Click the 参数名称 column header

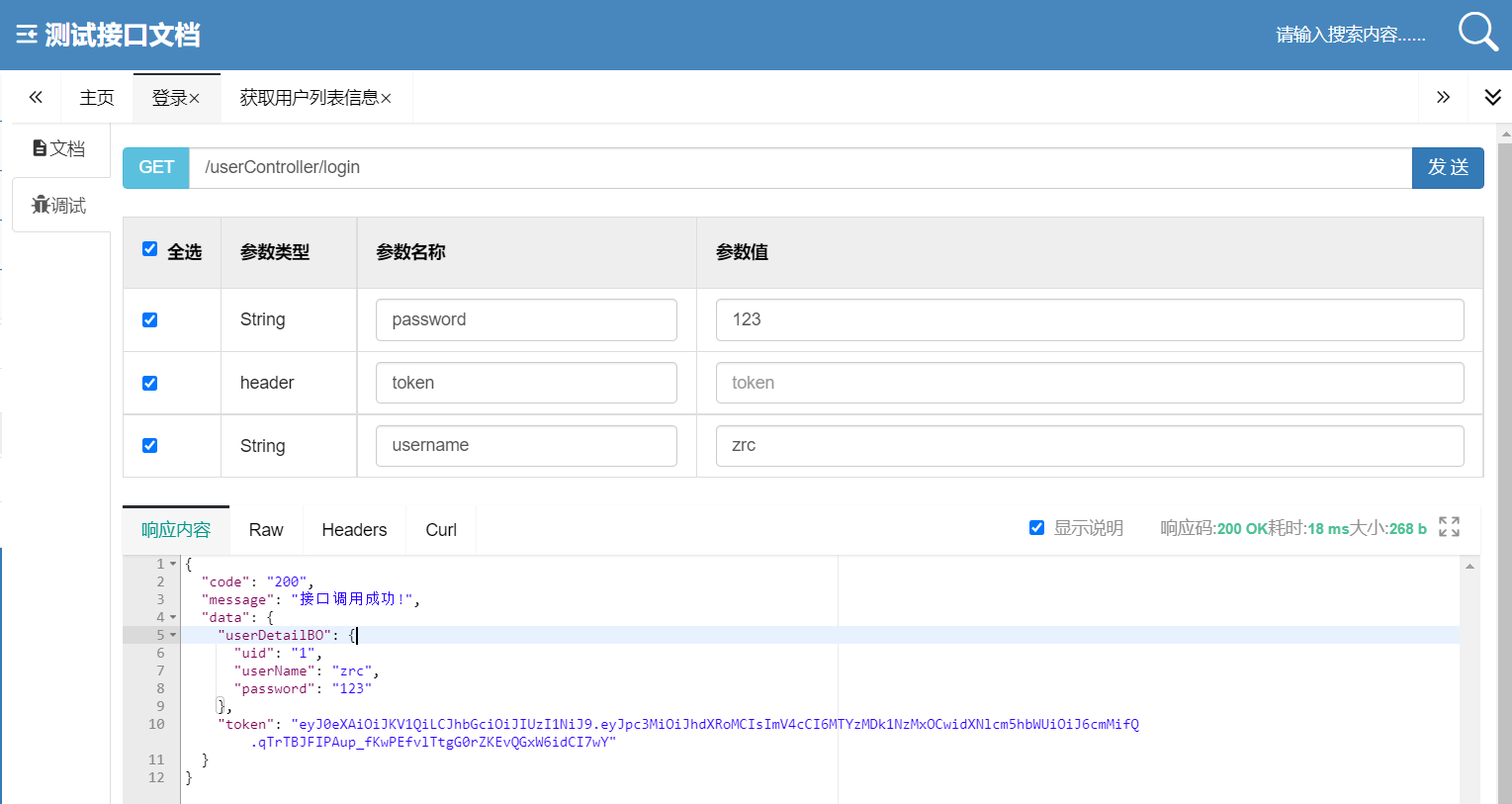click(411, 252)
